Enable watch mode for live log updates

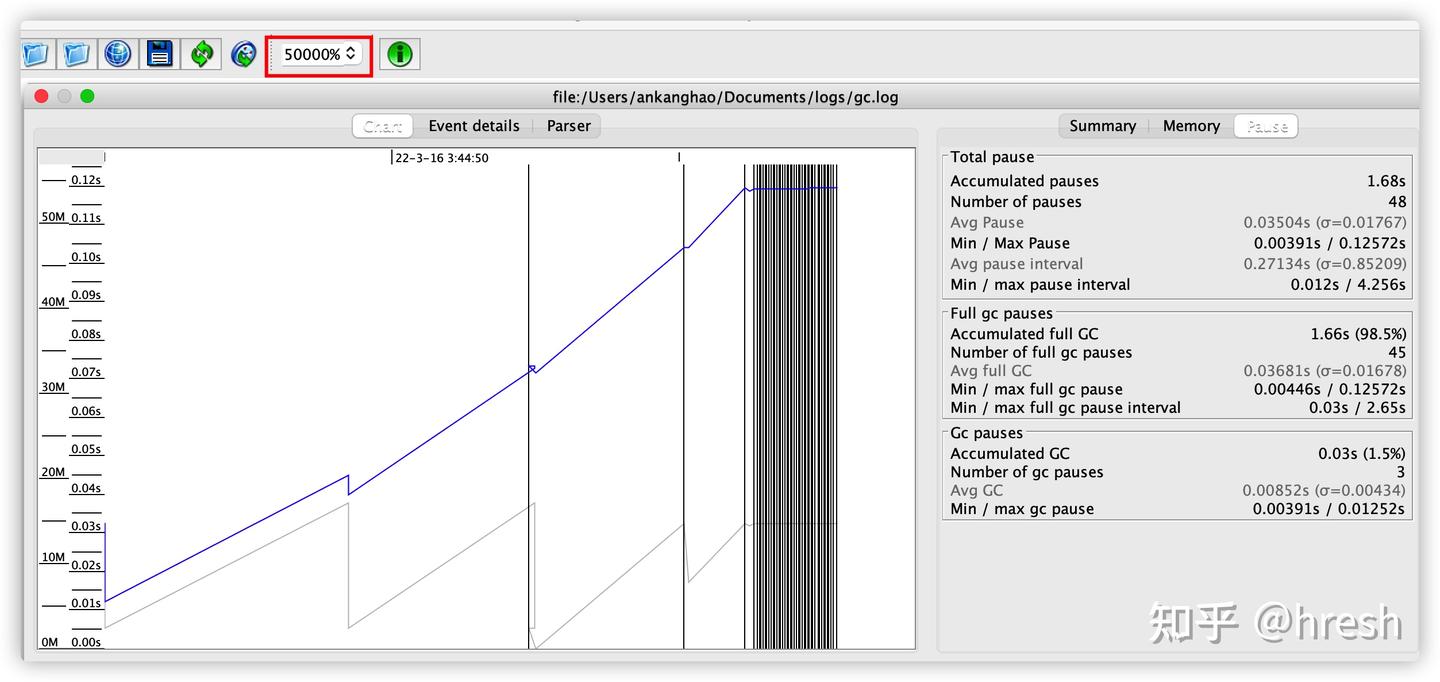pos(243,54)
